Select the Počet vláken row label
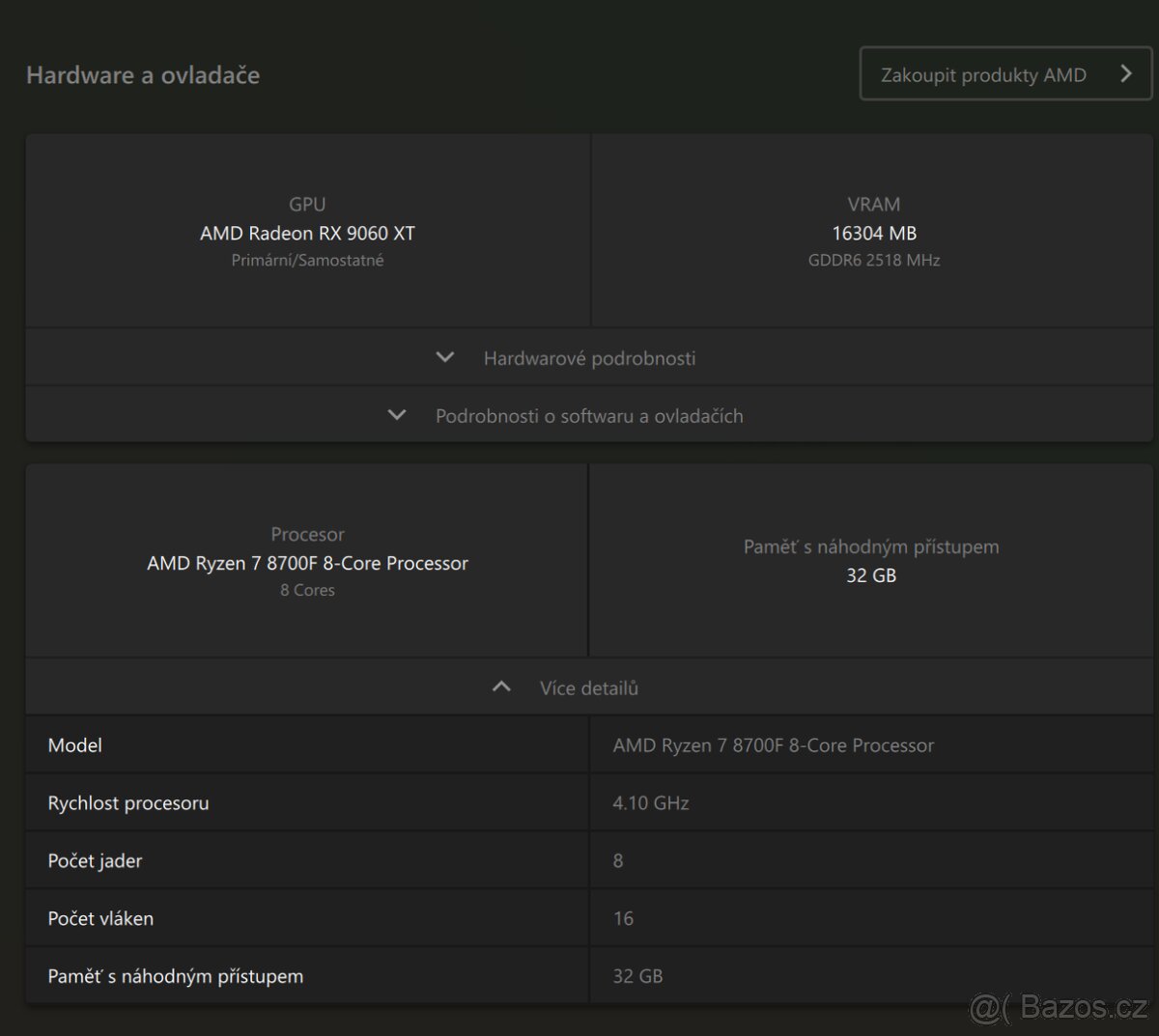Image resolution: width=1159 pixels, height=1036 pixels. [x=100, y=919]
